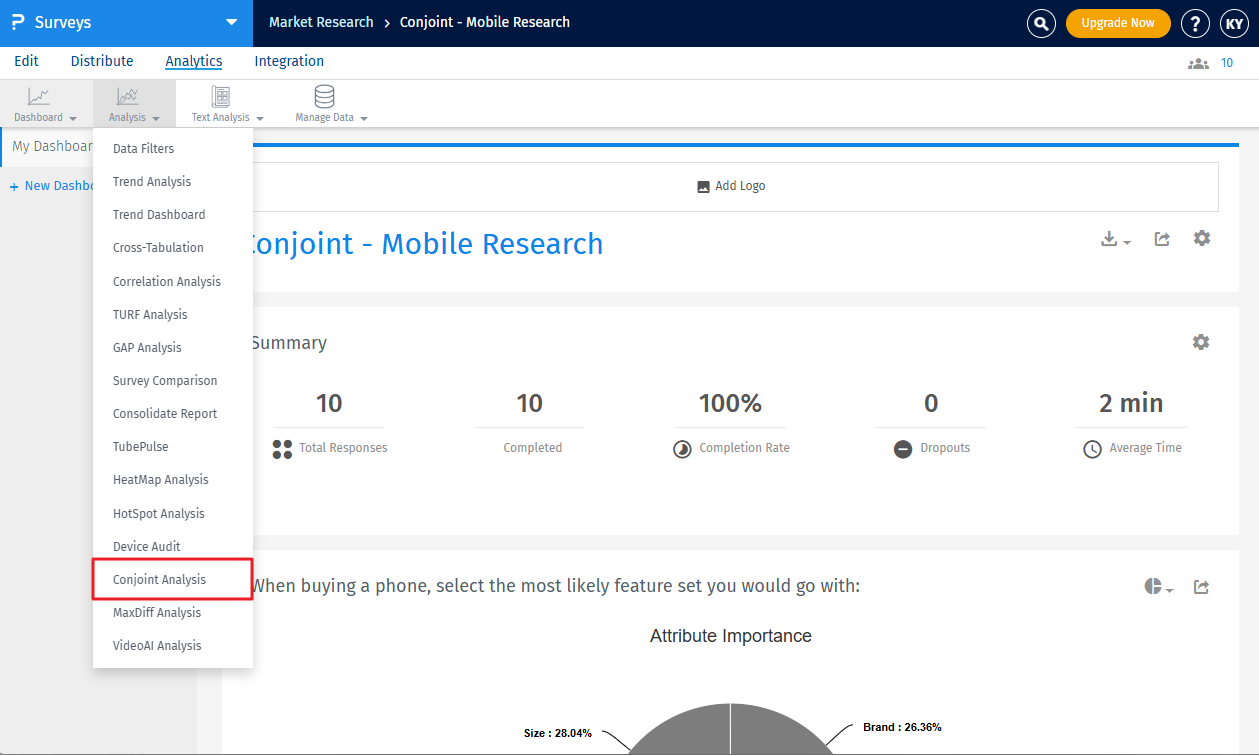
Task: Open the help question mark icon
Action: tap(1195, 23)
